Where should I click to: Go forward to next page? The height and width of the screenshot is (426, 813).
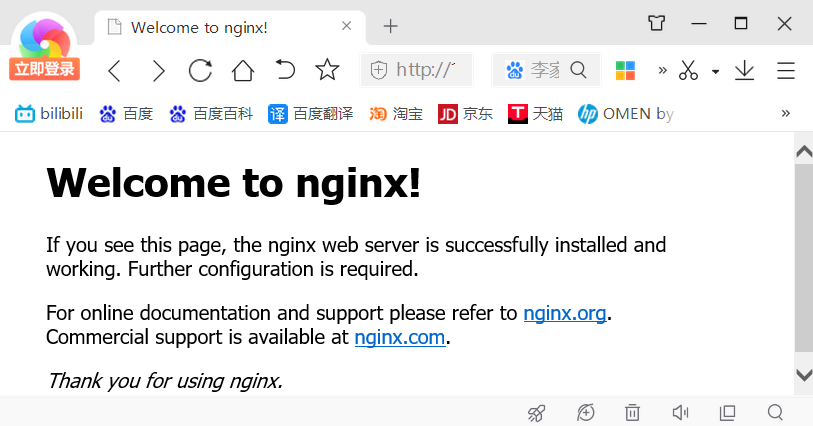tap(158, 70)
